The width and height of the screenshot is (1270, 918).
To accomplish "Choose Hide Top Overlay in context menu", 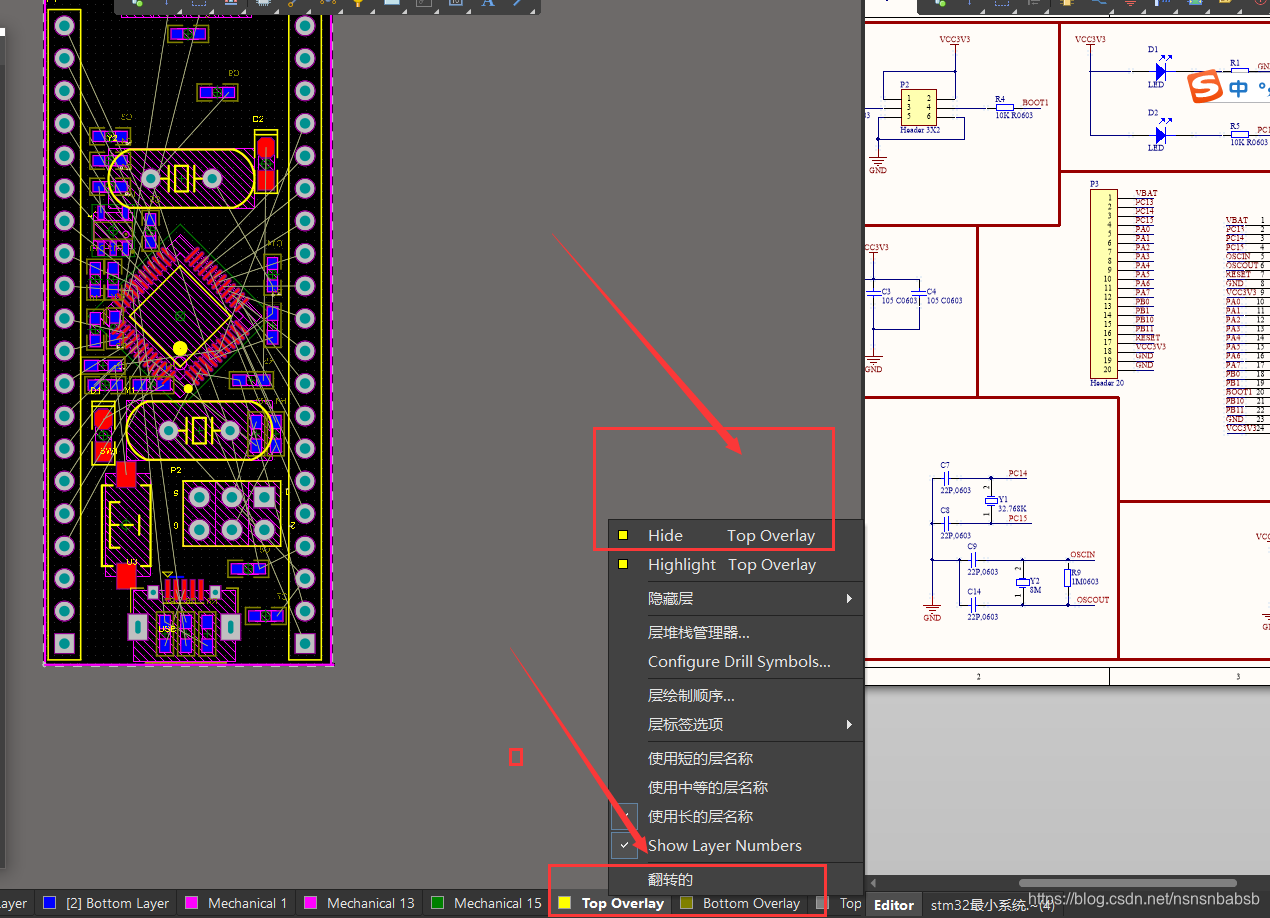I will click(736, 535).
